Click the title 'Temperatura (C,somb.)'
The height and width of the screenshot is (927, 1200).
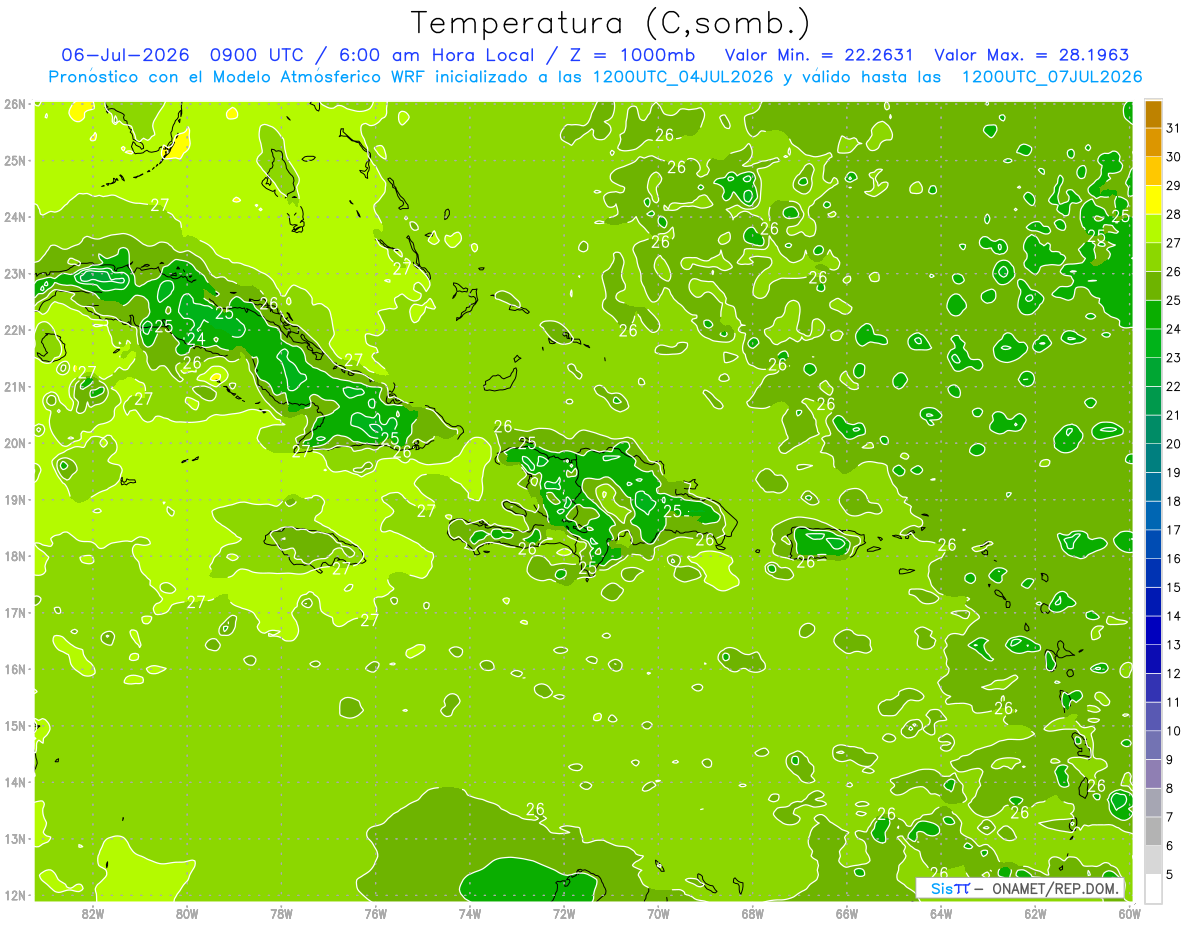tap(610, 23)
